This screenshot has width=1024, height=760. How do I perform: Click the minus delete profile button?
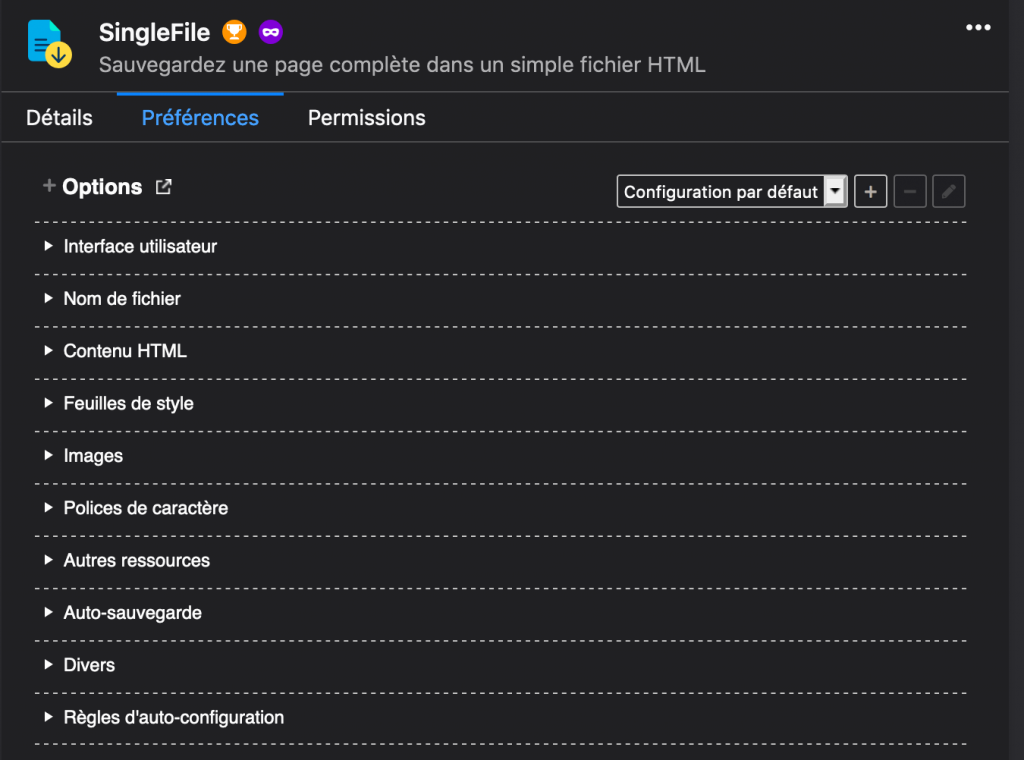[x=909, y=191]
